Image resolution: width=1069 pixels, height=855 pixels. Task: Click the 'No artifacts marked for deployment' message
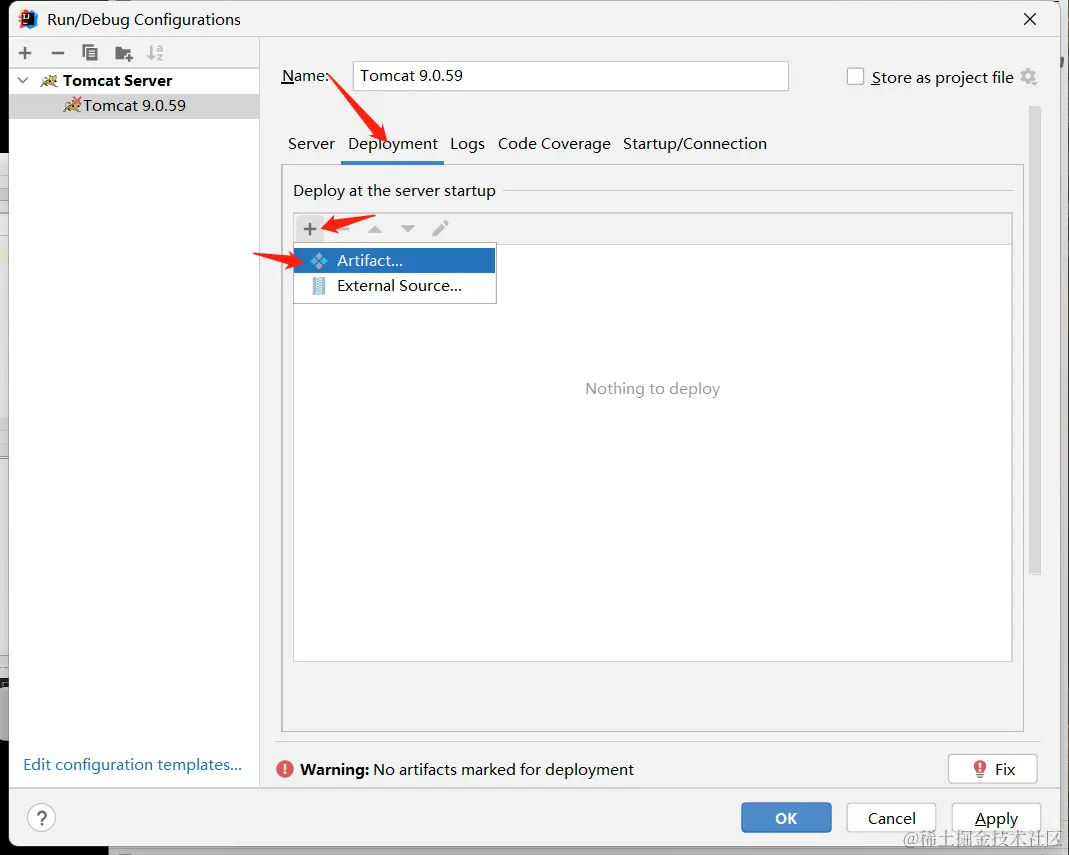(503, 769)
